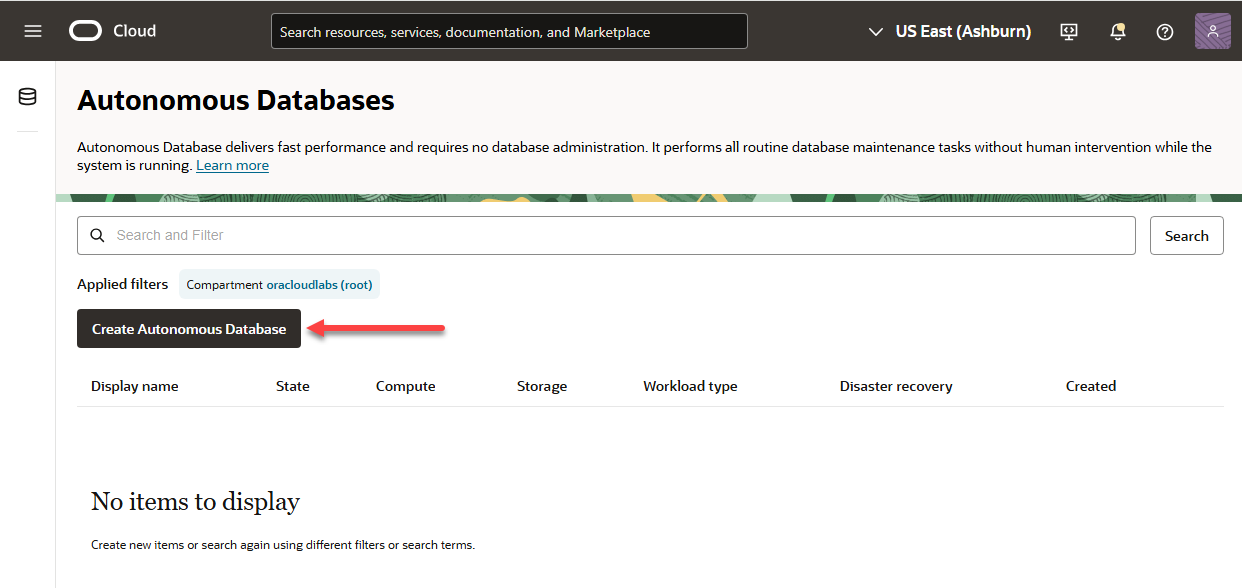Click the State column header
This screenshot has height=588, width=1242.
[x=293, y=386]
